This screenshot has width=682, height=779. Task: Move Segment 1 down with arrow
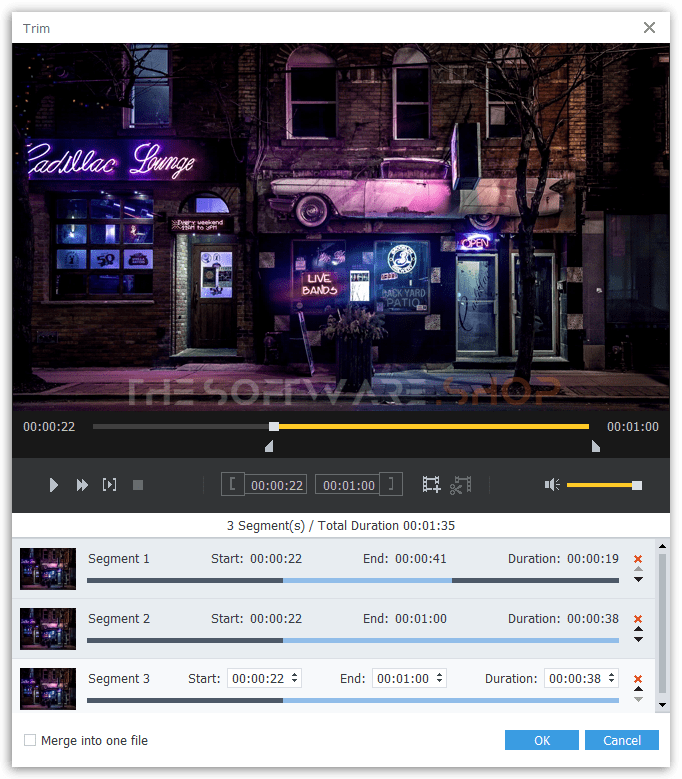638,580
